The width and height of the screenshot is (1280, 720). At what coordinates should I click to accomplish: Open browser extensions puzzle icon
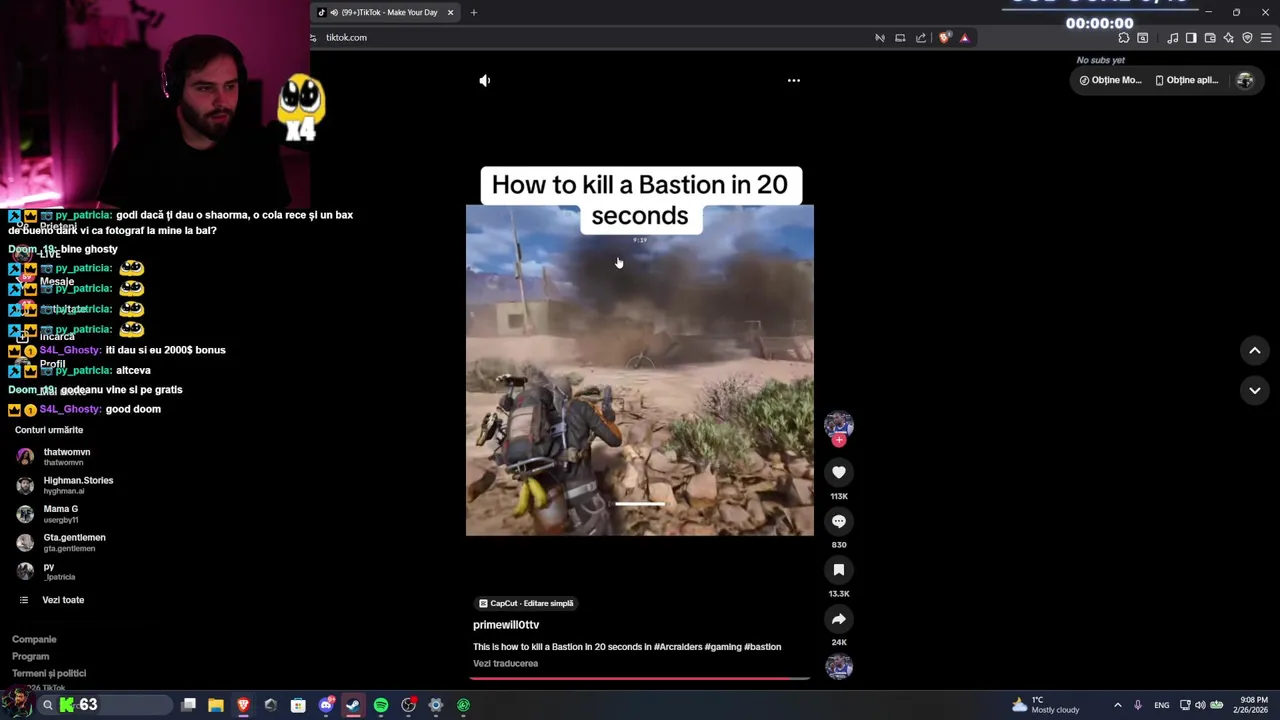(x=1124, y=38)
